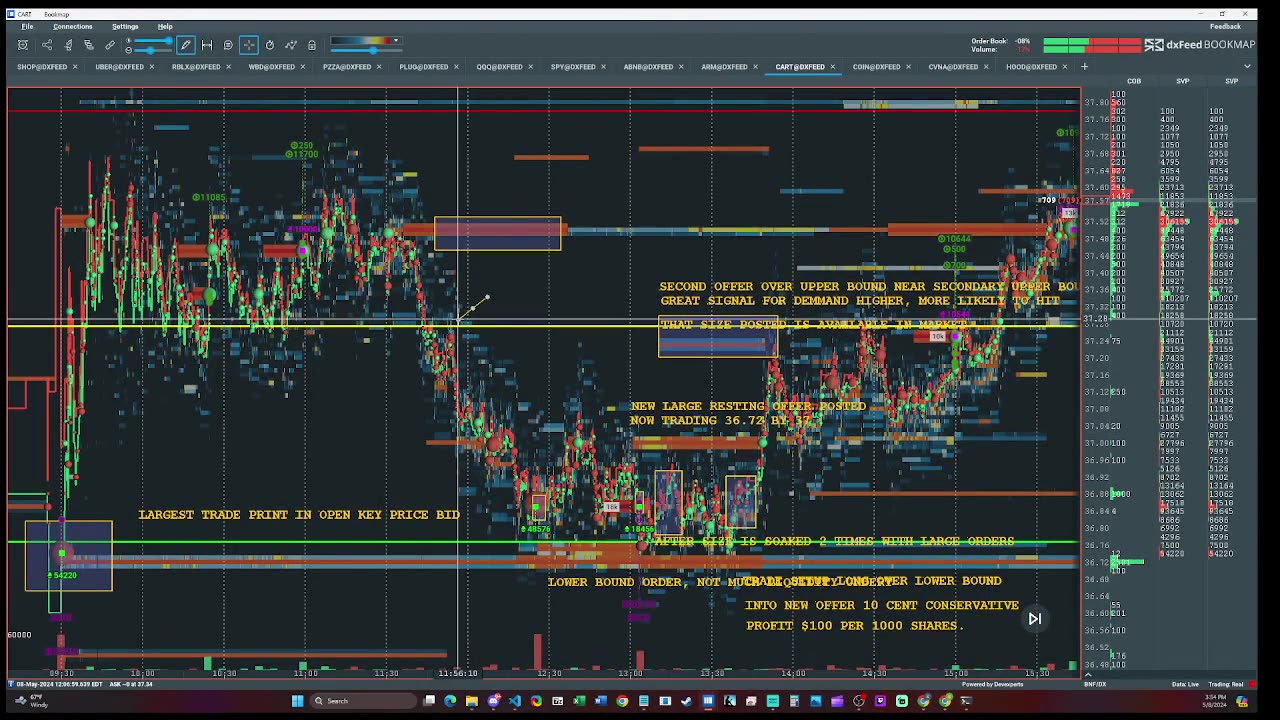Click the share icon in toolbar
Screen dimensions: 1280x720
47,45
